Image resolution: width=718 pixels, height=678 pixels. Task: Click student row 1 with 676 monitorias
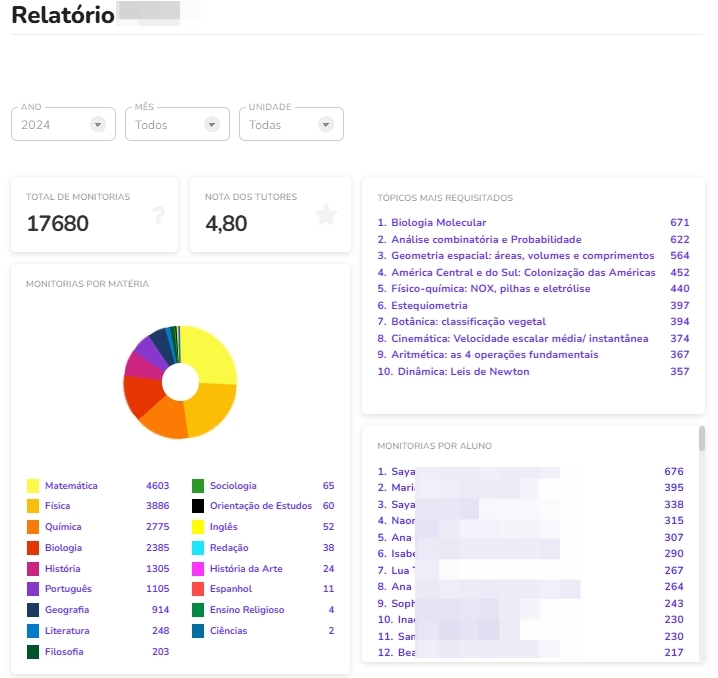(x=530, y=472)
